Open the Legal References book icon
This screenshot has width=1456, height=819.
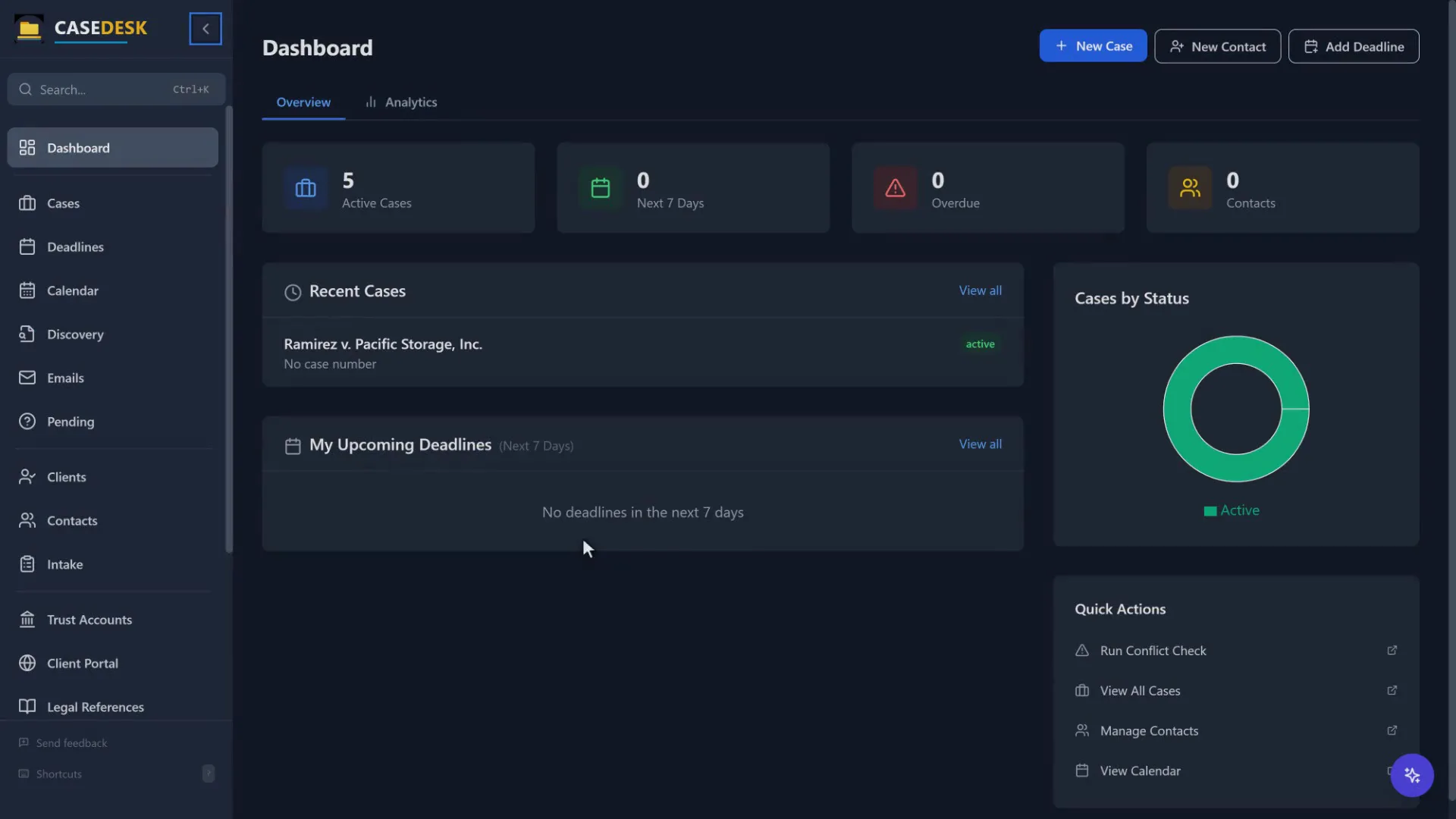pyautogui.click(x=27, y=707)
